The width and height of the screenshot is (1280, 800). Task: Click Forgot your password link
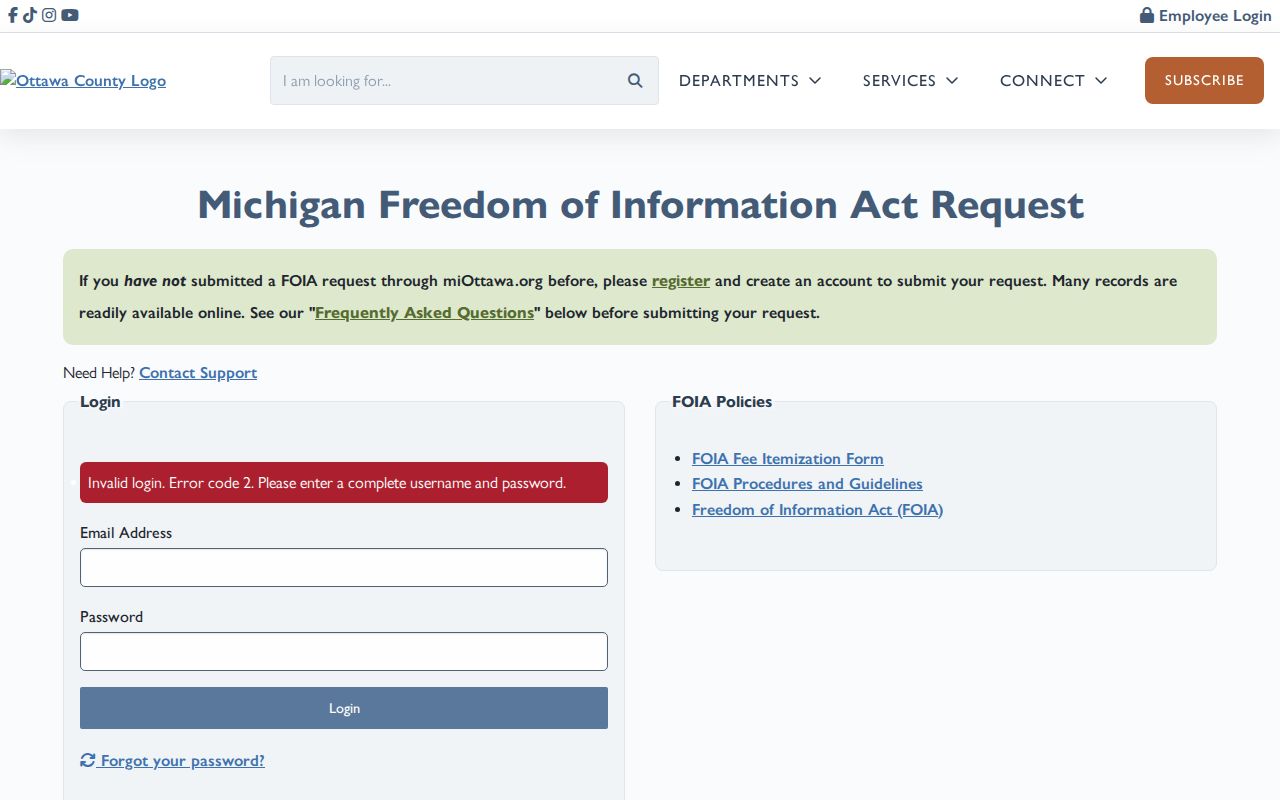coord(172,761)
